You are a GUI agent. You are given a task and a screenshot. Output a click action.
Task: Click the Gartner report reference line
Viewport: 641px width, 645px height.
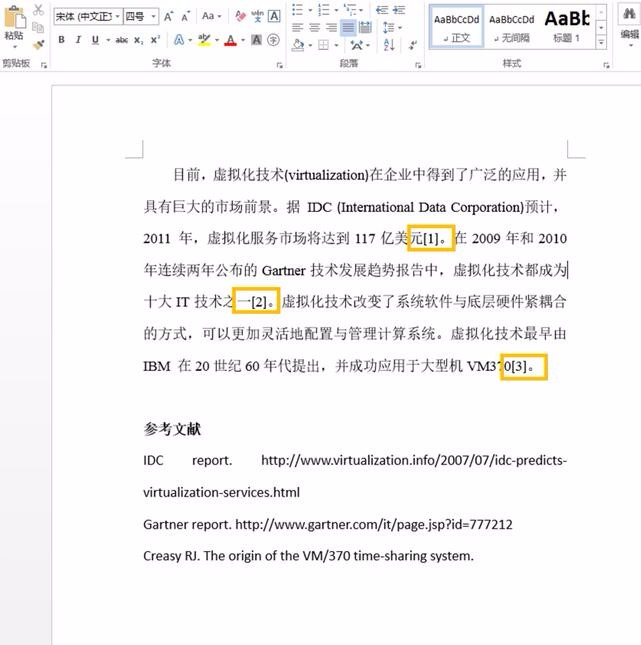[328, 524]
